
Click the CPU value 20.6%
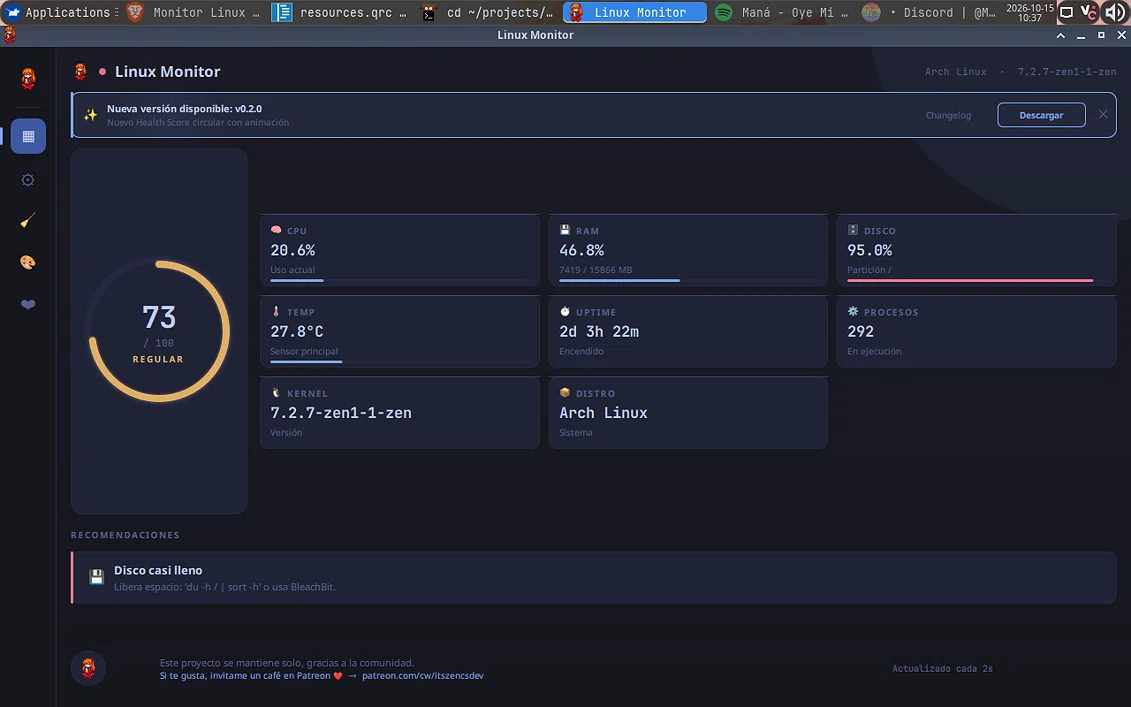point(293,250)
